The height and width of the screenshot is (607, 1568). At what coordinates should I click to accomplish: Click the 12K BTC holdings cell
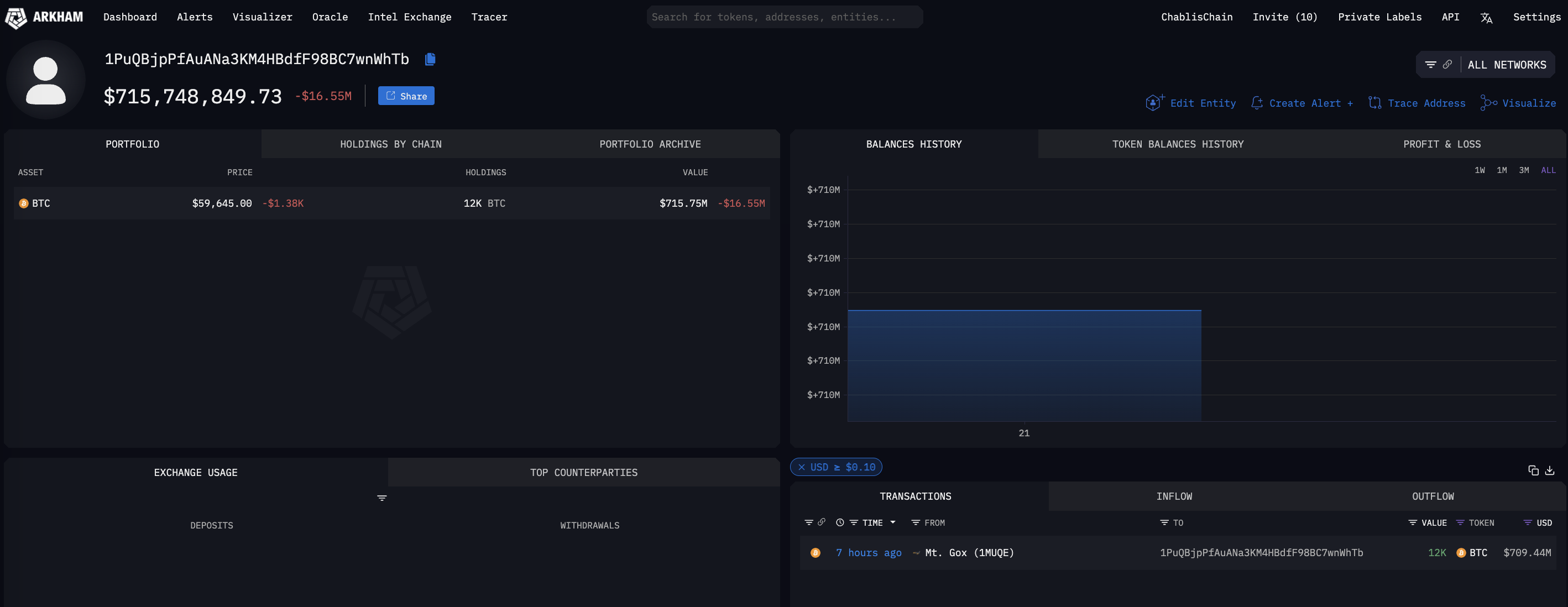point(484,203)
